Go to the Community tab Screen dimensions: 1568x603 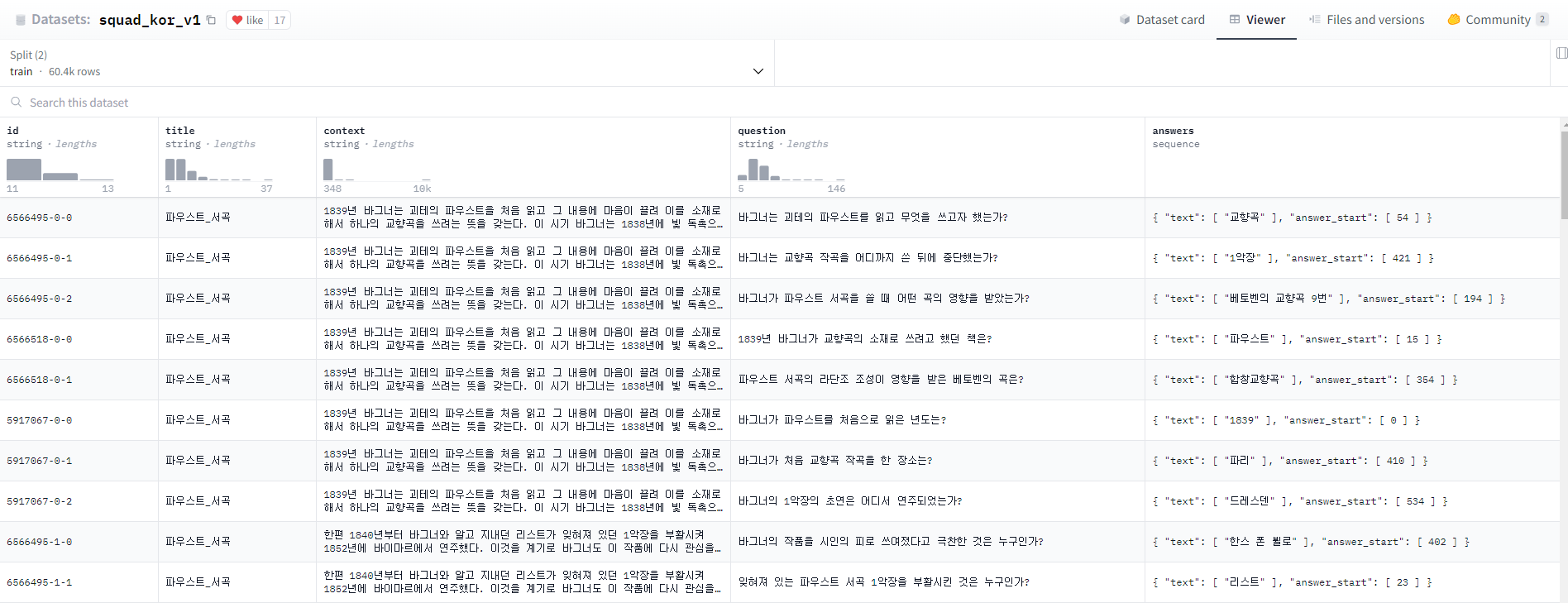(x=1498, y=20)
